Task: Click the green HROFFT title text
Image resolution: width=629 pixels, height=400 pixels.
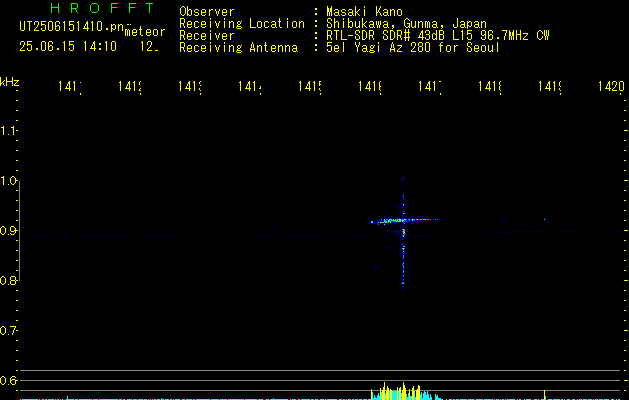Action: tap(103, 8)
